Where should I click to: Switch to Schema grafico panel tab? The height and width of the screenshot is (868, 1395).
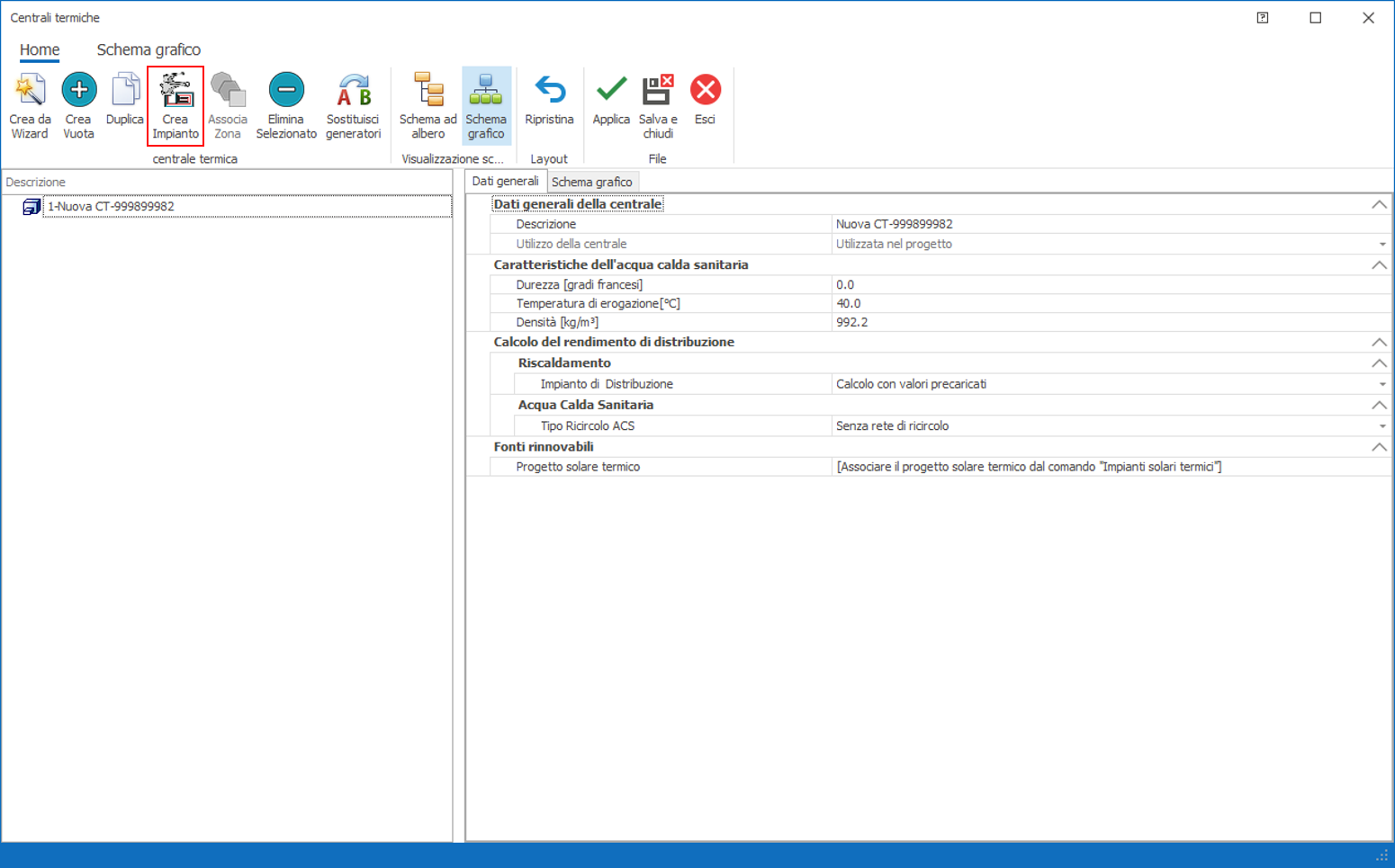pos(591,182)
